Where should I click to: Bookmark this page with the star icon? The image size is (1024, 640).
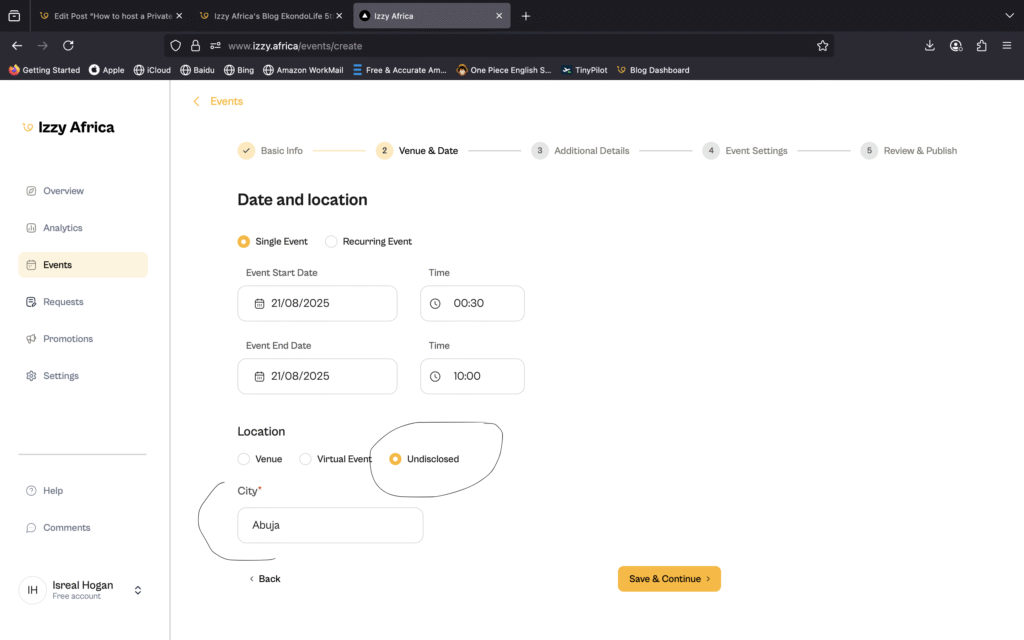822,46
